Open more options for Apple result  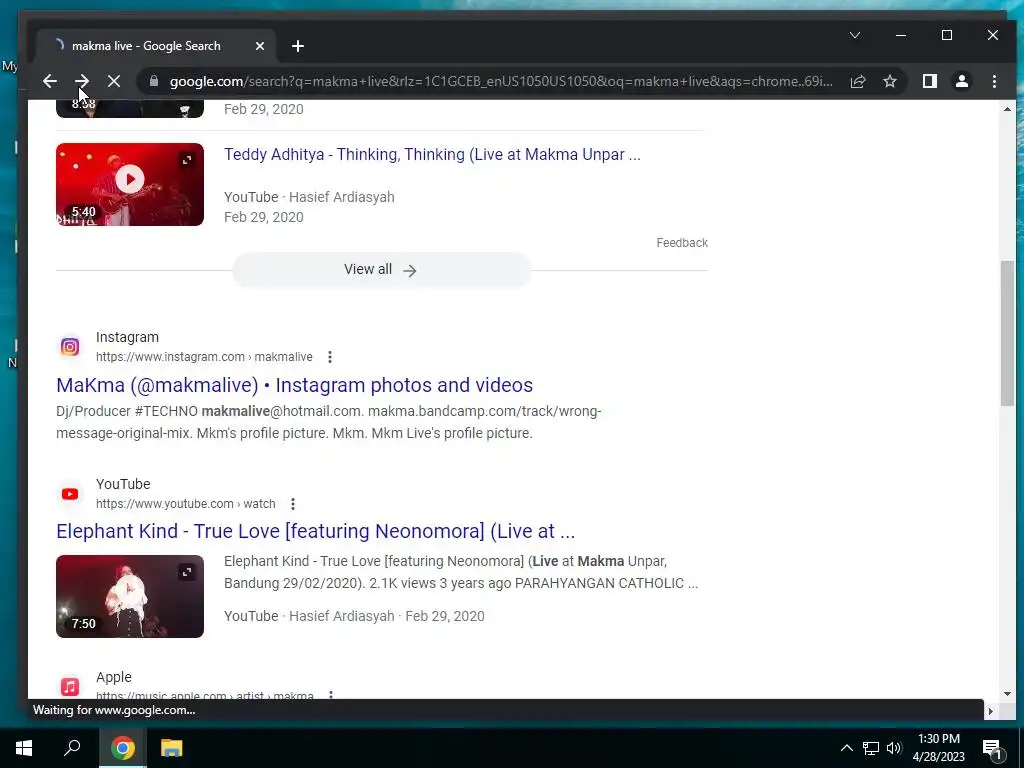(x=331, y=696)
